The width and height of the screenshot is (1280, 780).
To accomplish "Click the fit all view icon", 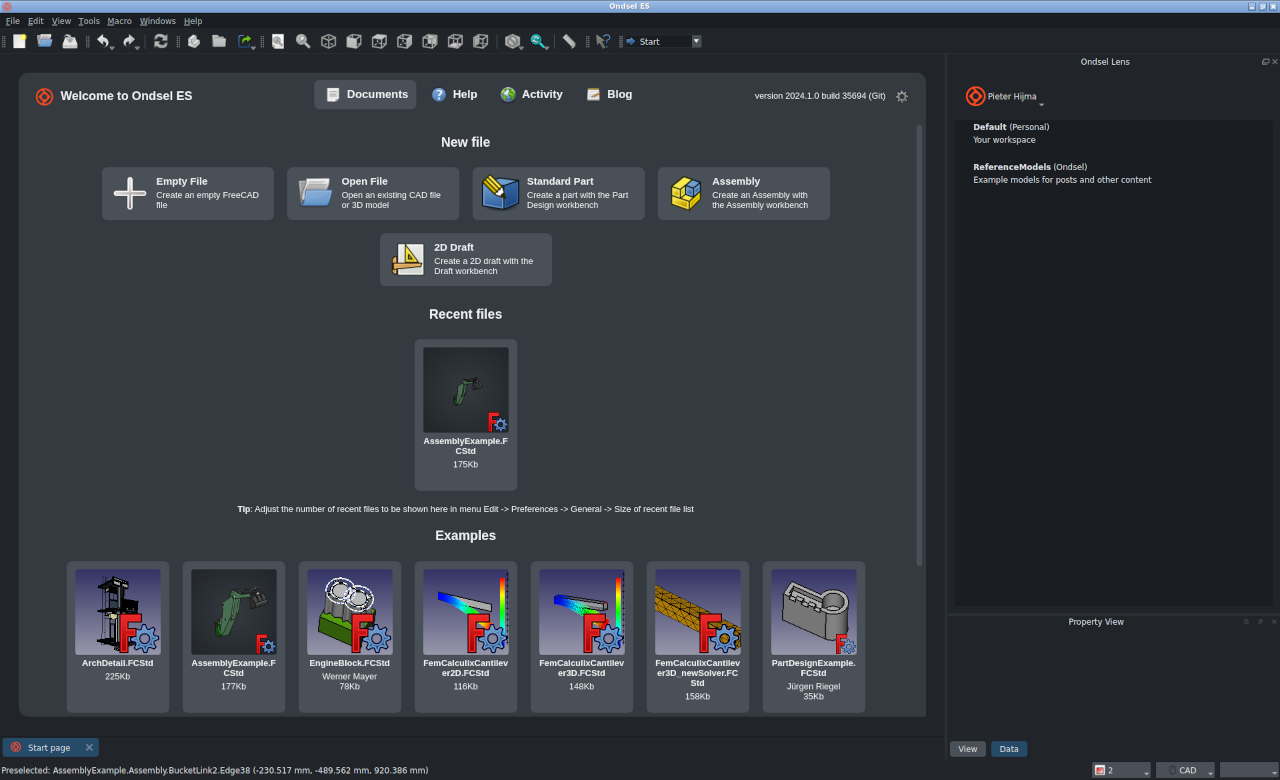I will click(278, 41).
